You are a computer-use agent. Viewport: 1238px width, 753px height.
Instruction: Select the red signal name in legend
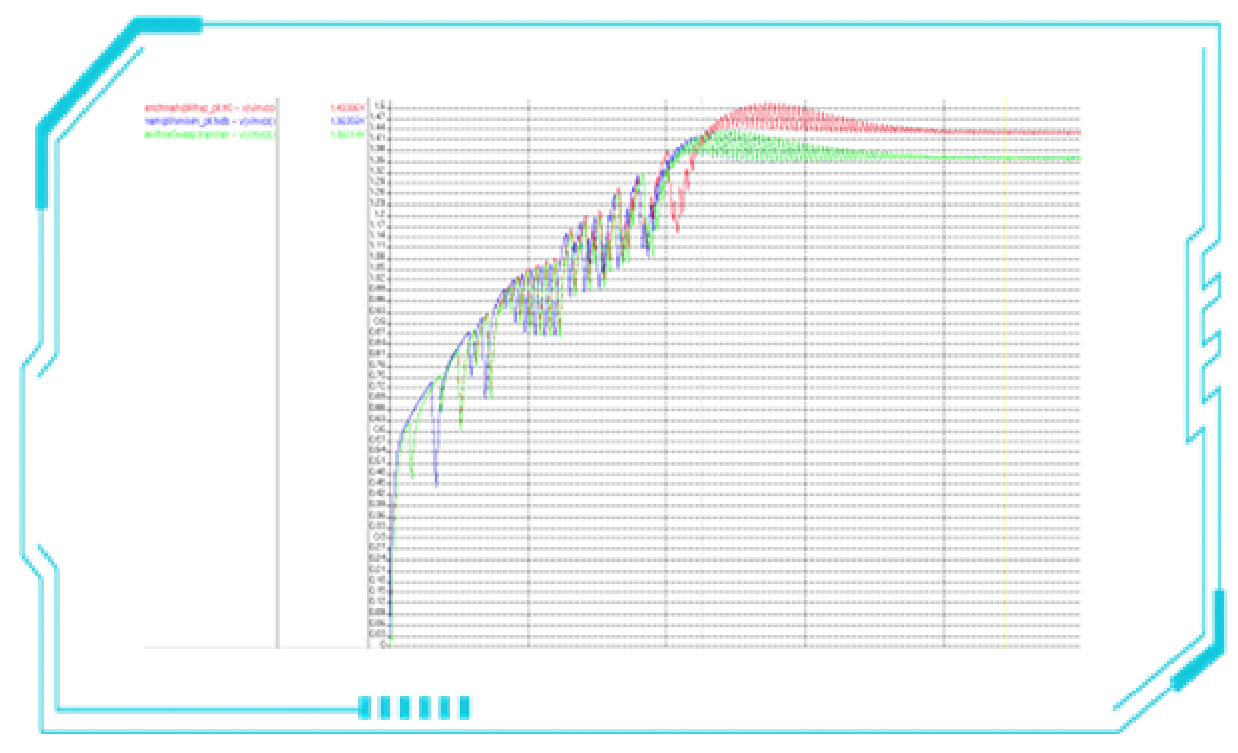(x=204, y=106)
